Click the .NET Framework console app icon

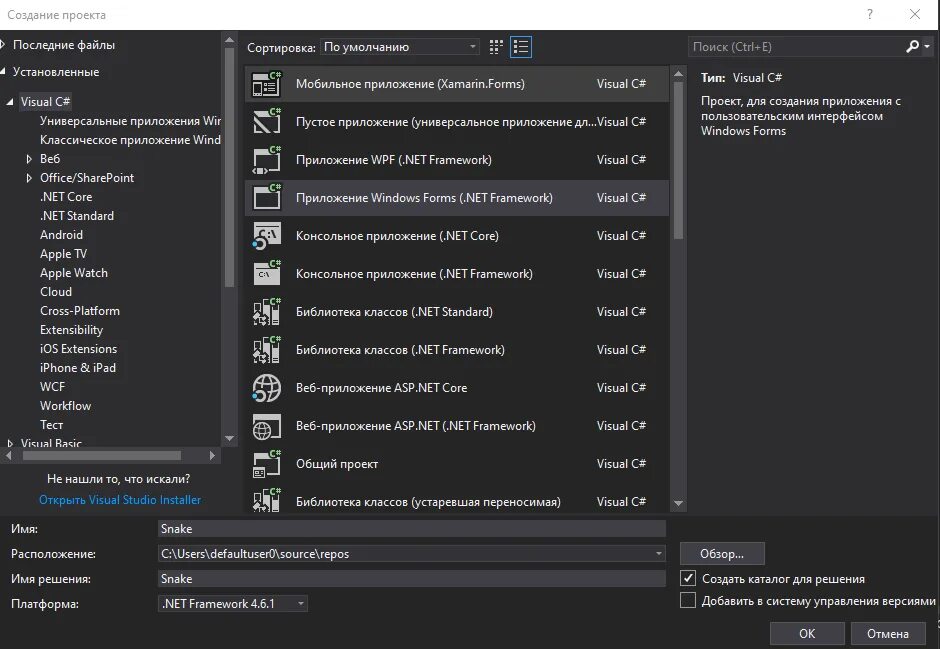click(267, 274)
